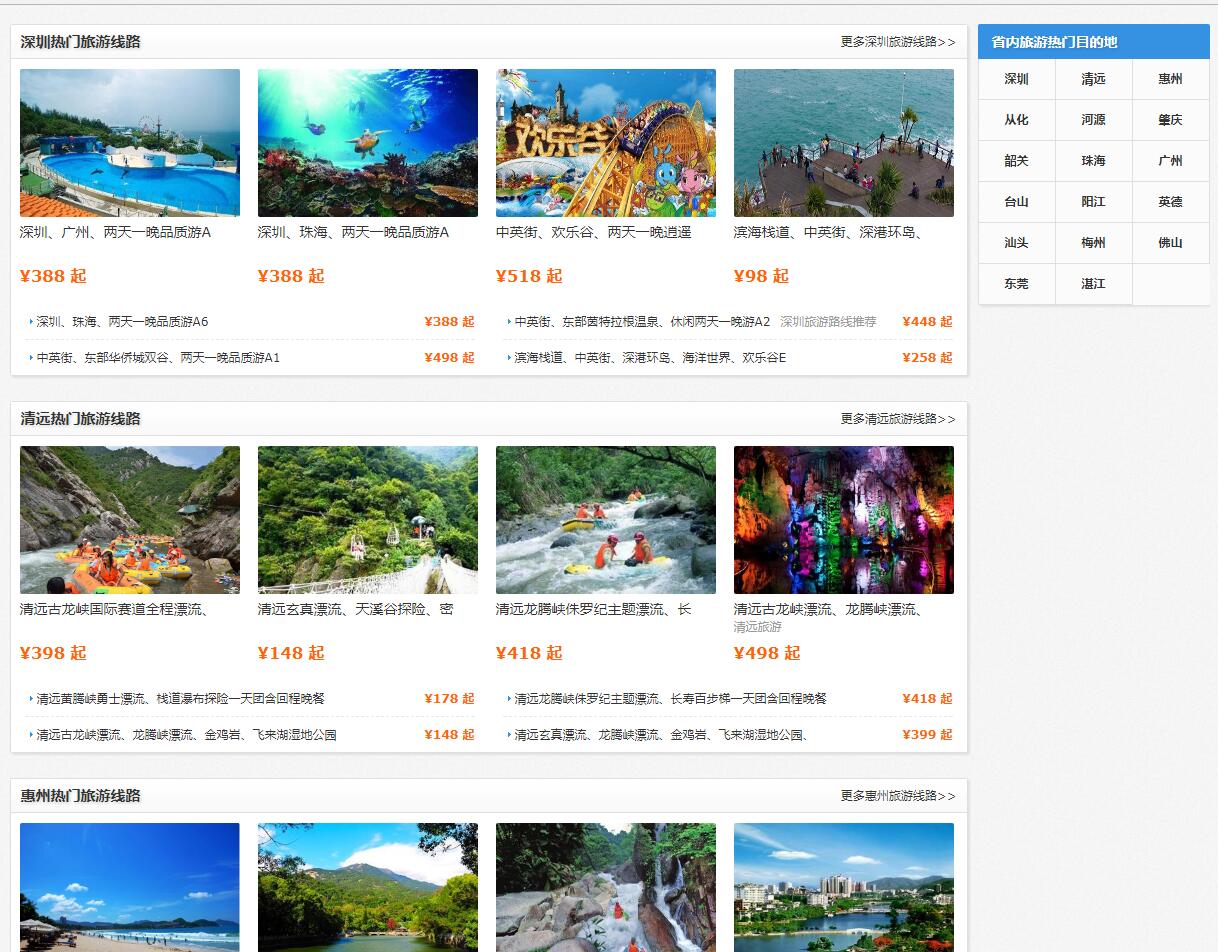Screen dimensions: 1218x952
Task: Click the 清远旅游 tag link
Action: pos(755,630)
